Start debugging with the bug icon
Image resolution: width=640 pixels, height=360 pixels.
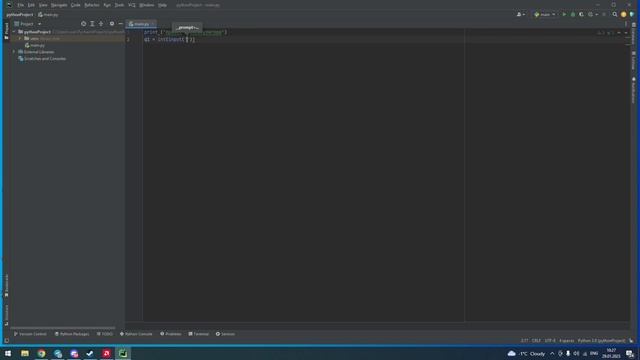[x=573, y=14]
